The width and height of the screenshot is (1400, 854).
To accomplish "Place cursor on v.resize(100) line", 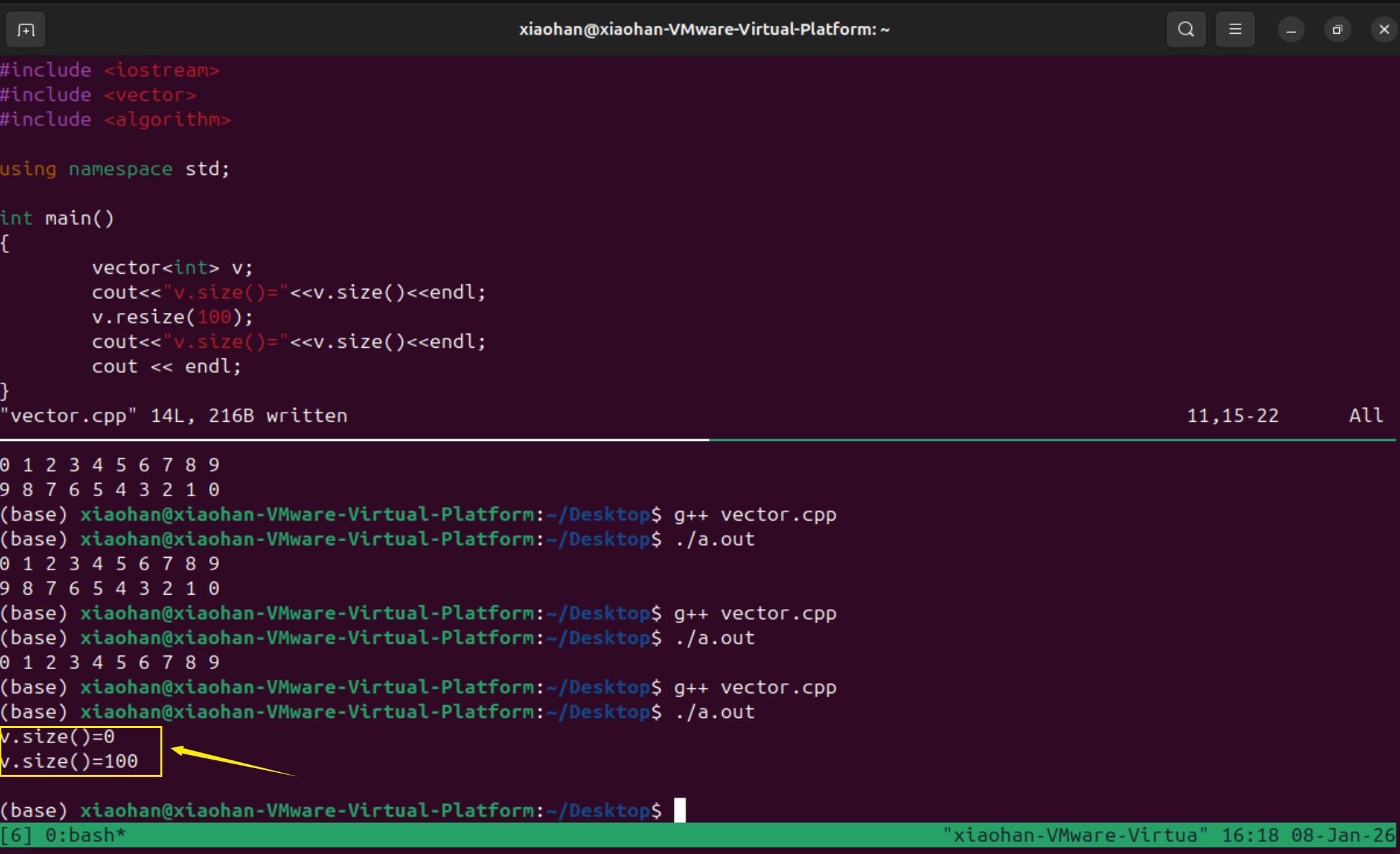I will coord(172,317).
